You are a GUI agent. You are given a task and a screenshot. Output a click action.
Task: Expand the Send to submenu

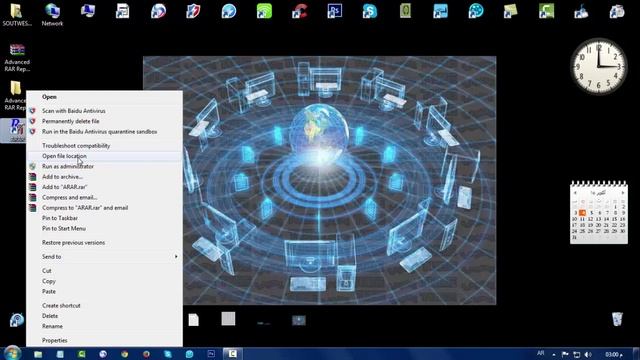click(104, 257)
